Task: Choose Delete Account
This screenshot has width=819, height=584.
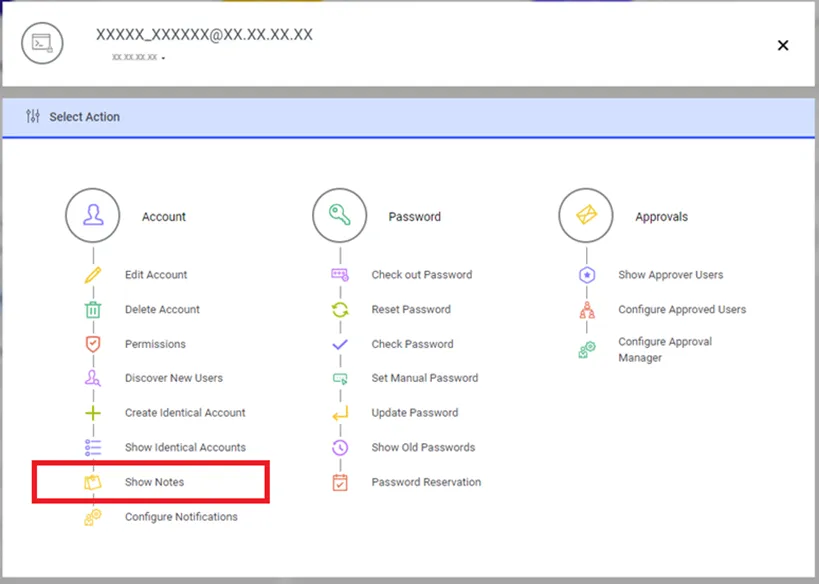Action: pyautogui.click(x=162, y=310)
